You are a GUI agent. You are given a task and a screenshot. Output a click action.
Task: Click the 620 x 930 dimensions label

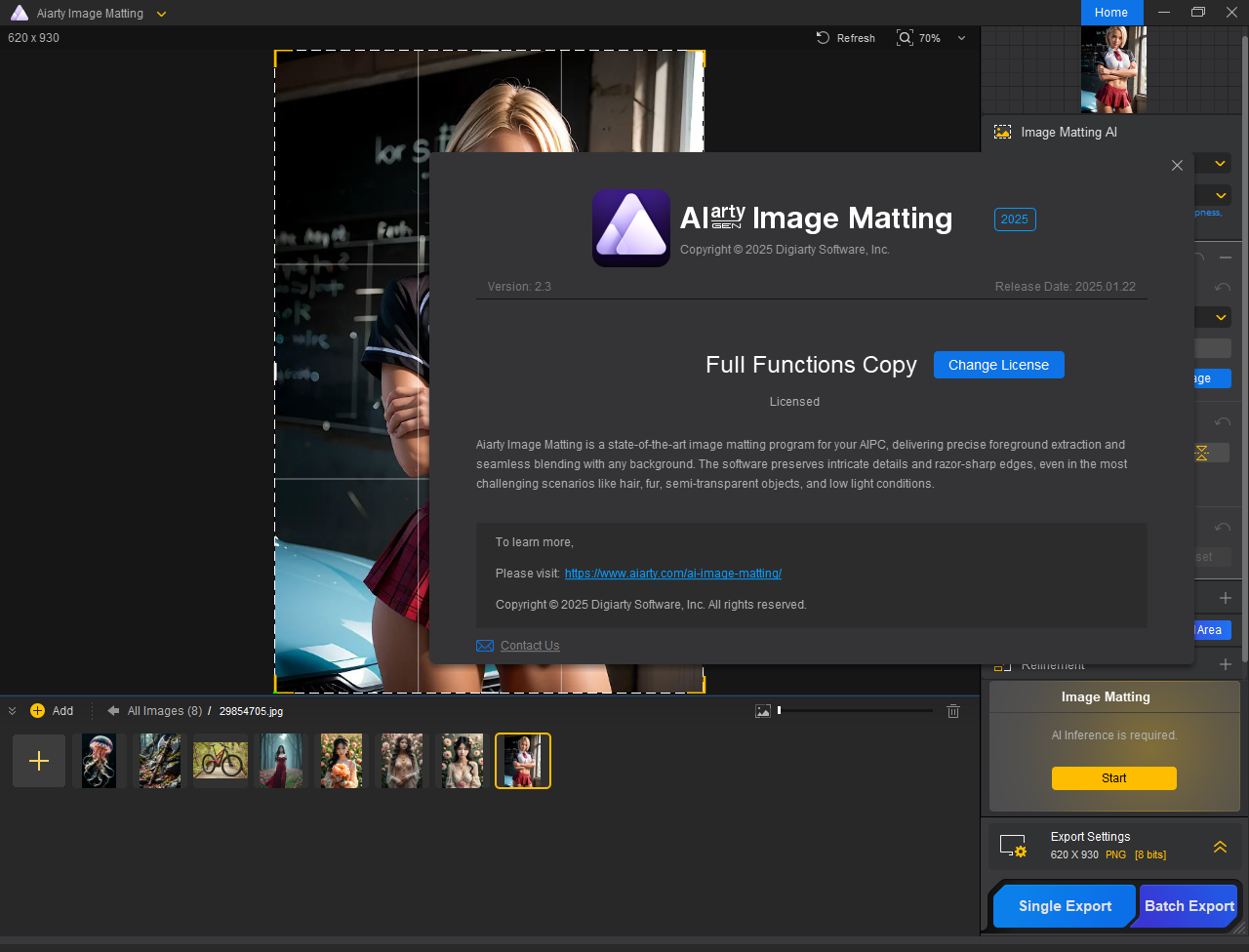point(33,38)
